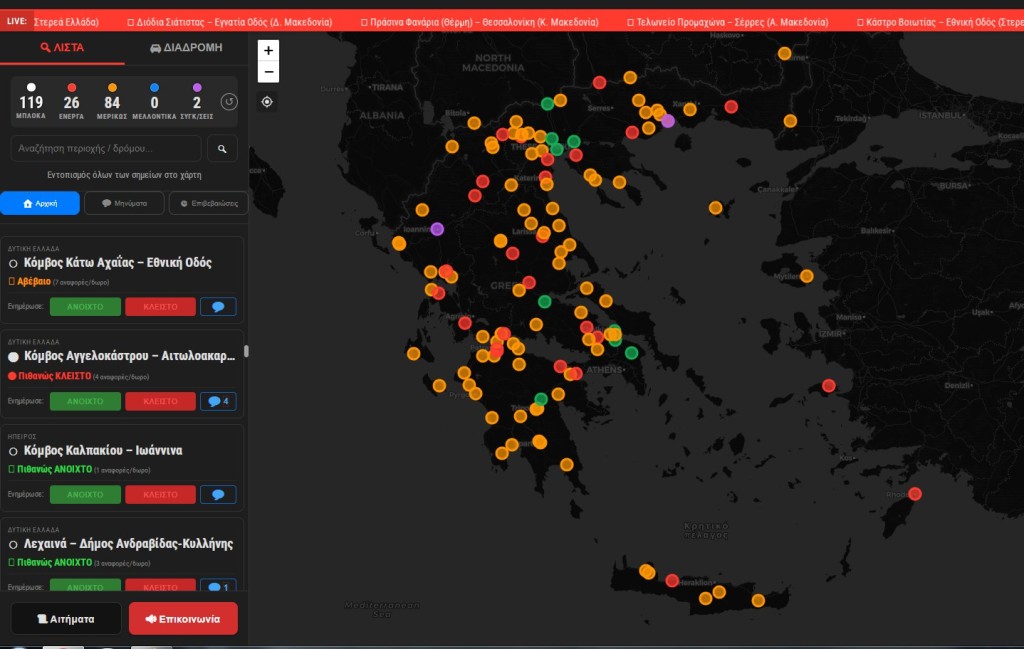Mark Κόμβος Αγγελοκάστρου as ΚΛΕΙΣΤΟ
The image size is (1024, 649).
pyautogui.click(x=160, y=401)
